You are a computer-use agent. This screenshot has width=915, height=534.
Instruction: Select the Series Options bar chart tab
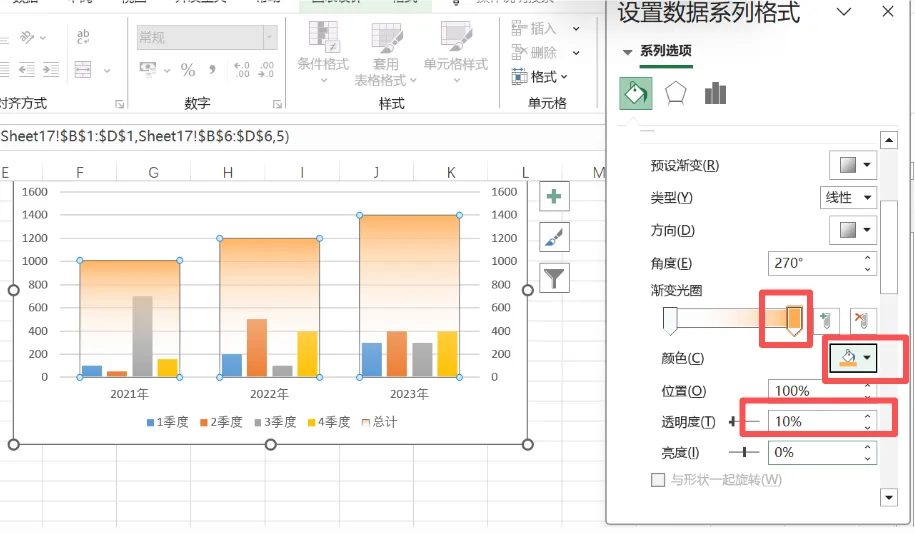[x=715, y=93]
